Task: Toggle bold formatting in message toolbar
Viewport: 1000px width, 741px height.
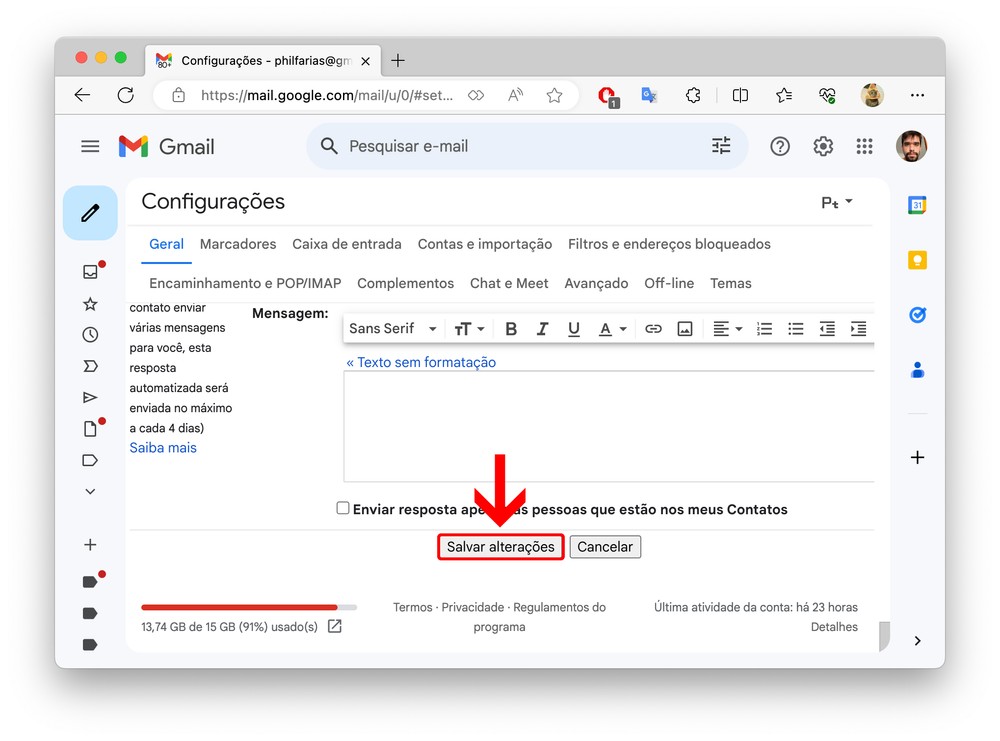Action: click(511, 329)
